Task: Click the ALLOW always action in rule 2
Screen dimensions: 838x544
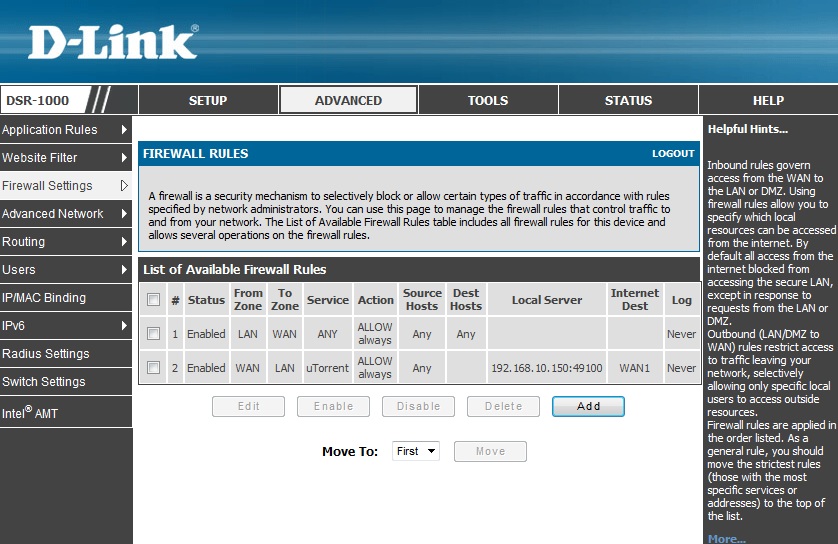Action: coord(375,368)
